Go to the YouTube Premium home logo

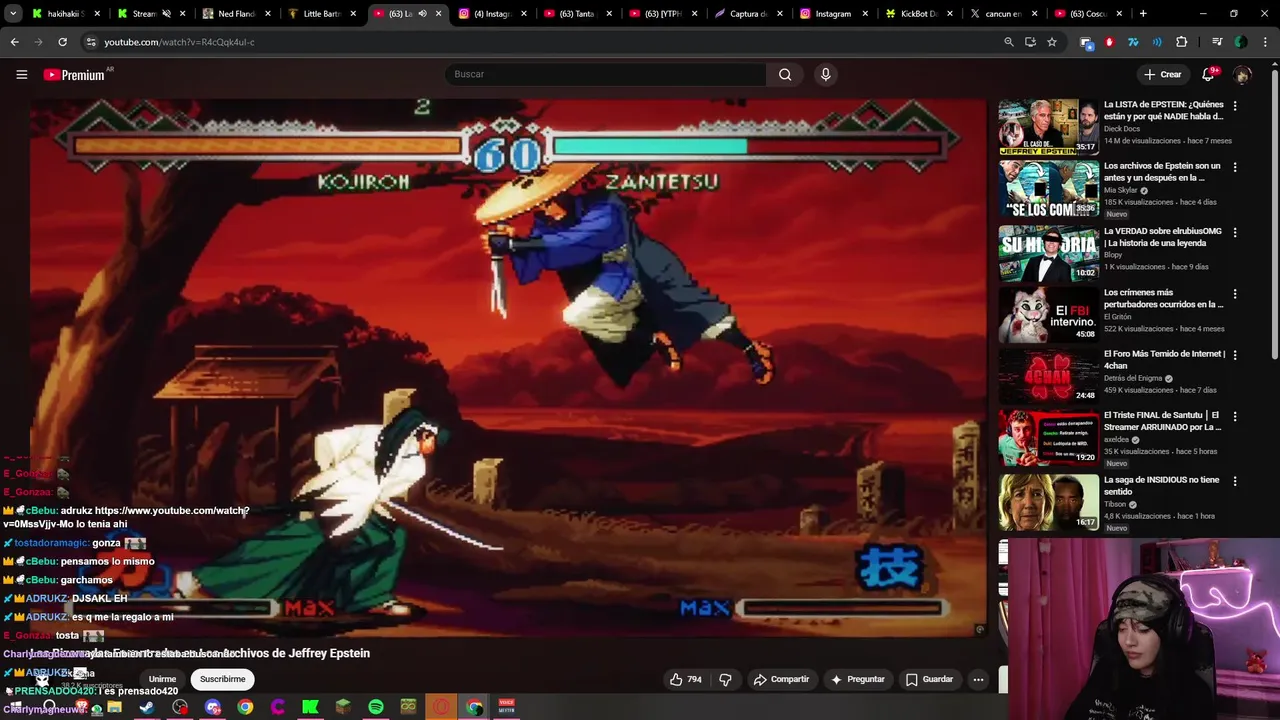click(74, 75)
